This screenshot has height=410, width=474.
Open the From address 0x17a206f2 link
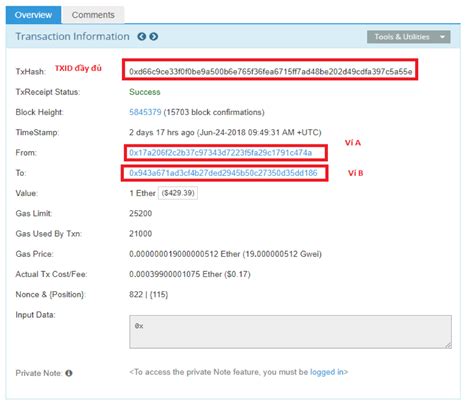[220, 153]
